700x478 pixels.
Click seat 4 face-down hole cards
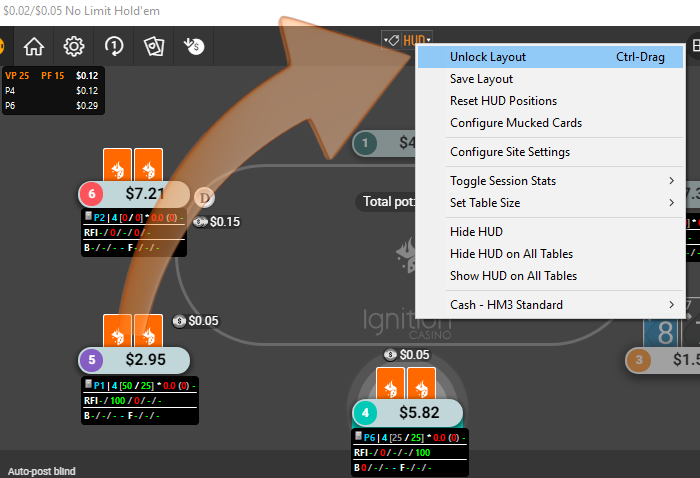[x=406, y=384]
